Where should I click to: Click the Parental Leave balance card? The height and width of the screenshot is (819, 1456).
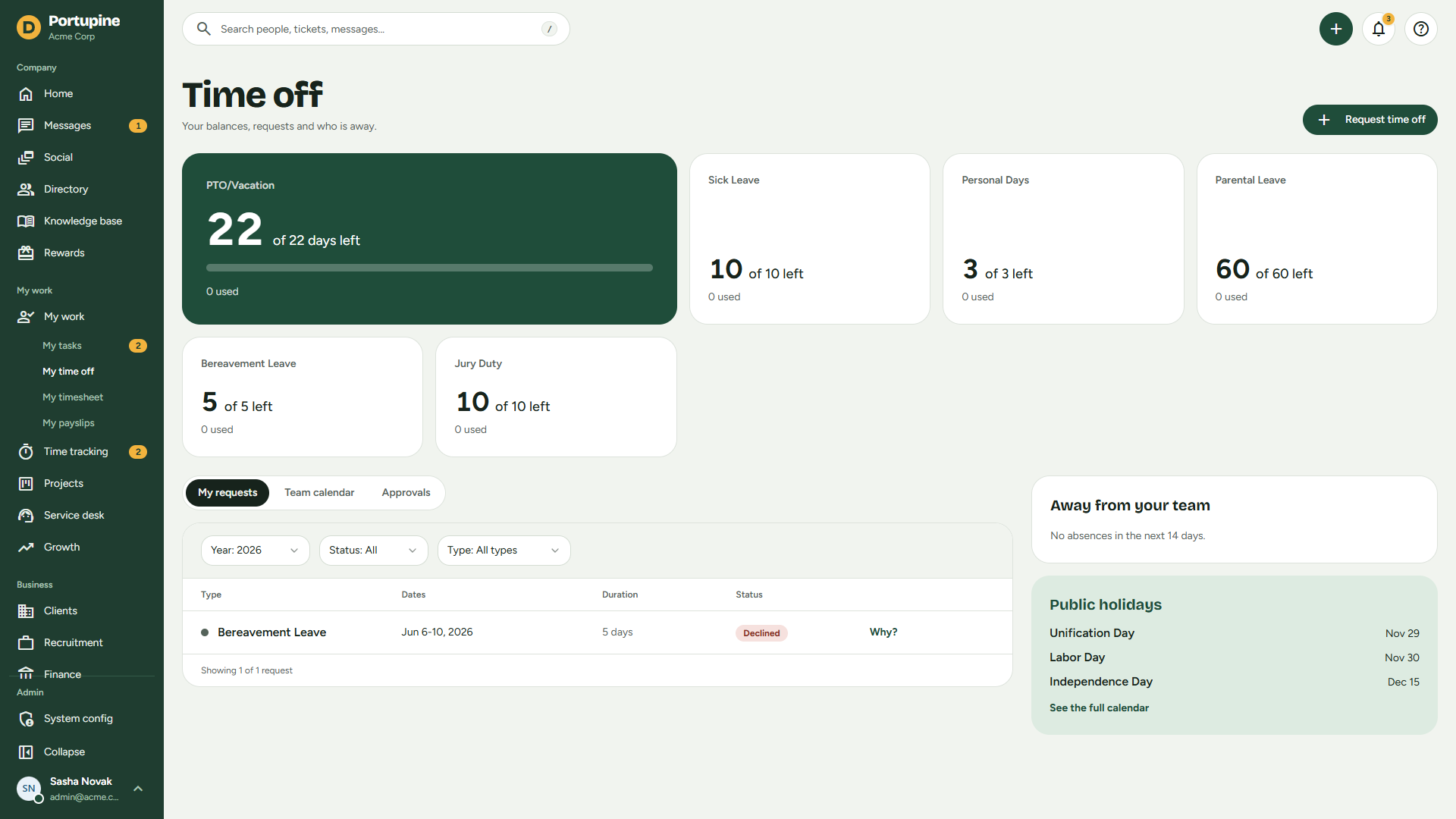pyautogui.click(x=1316, y=239)
